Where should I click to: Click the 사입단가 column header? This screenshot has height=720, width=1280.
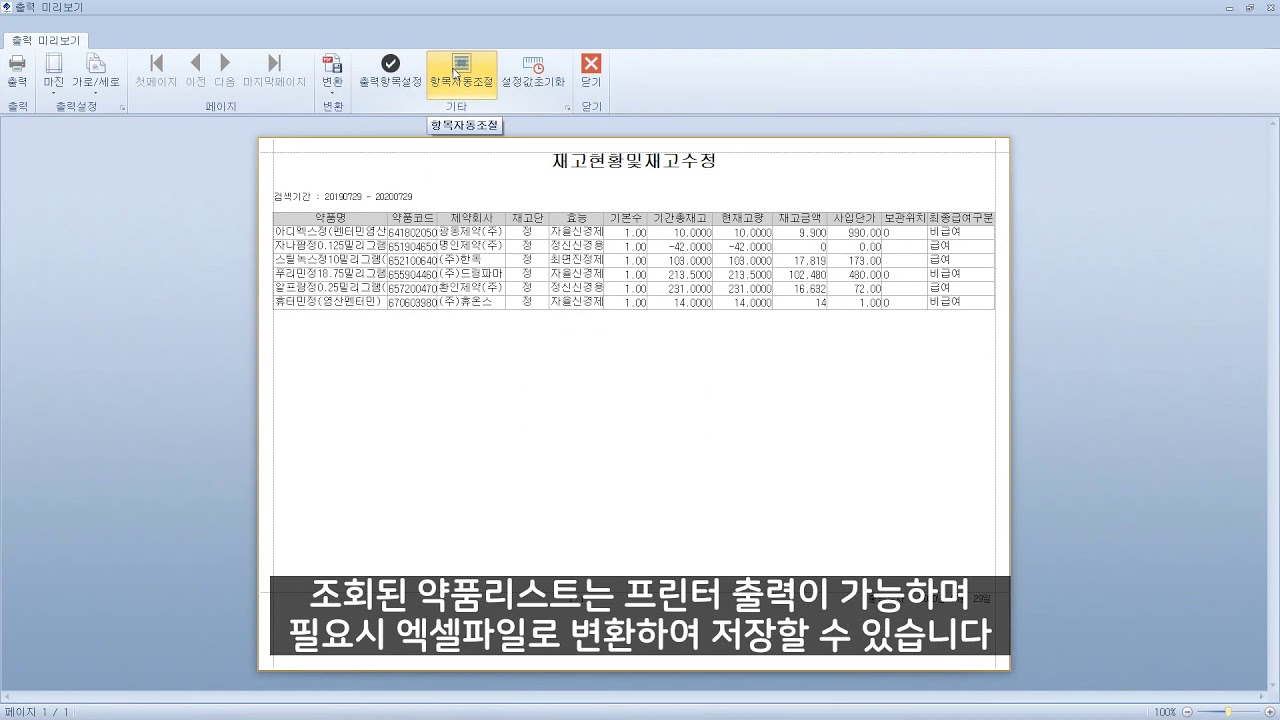[855, 218]
